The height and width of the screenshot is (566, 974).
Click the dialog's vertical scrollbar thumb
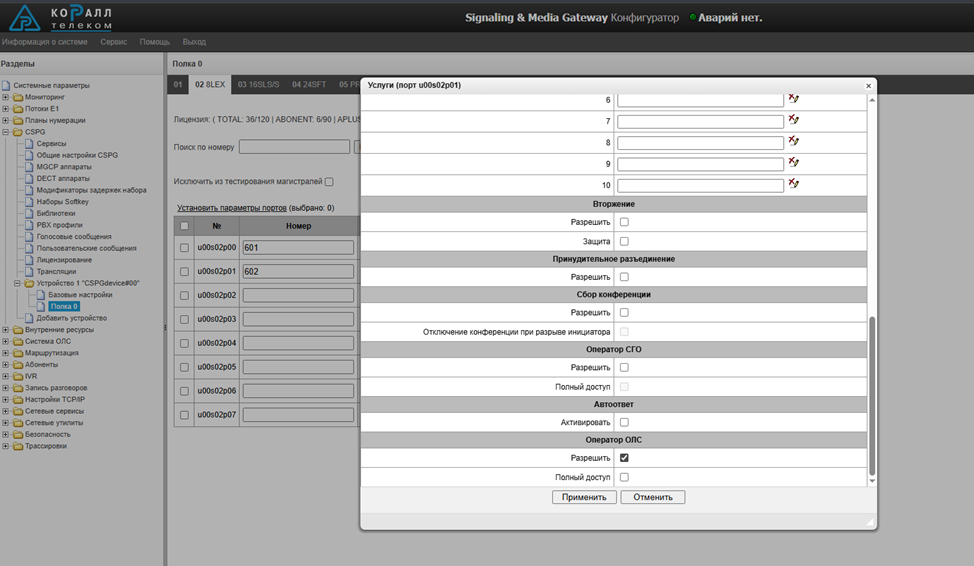[x=872, y=395]
